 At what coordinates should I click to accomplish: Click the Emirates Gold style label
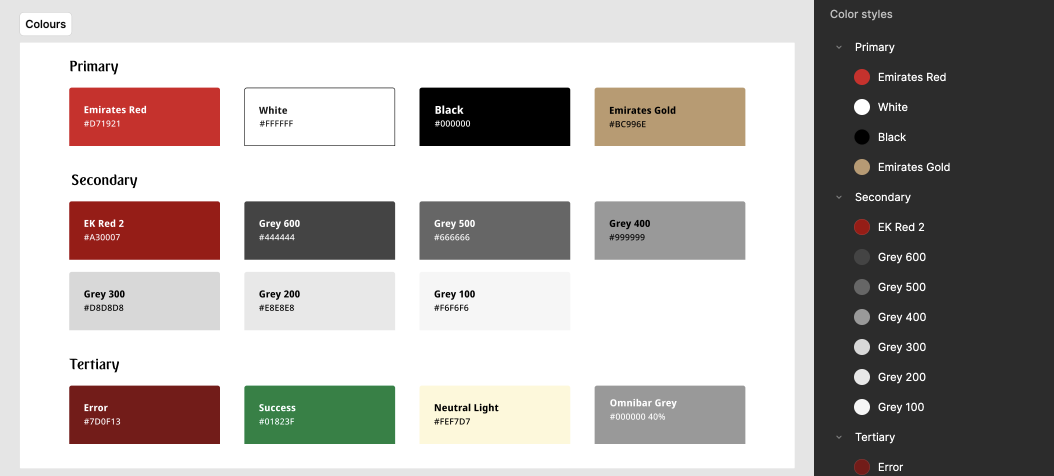pos(914,167)
